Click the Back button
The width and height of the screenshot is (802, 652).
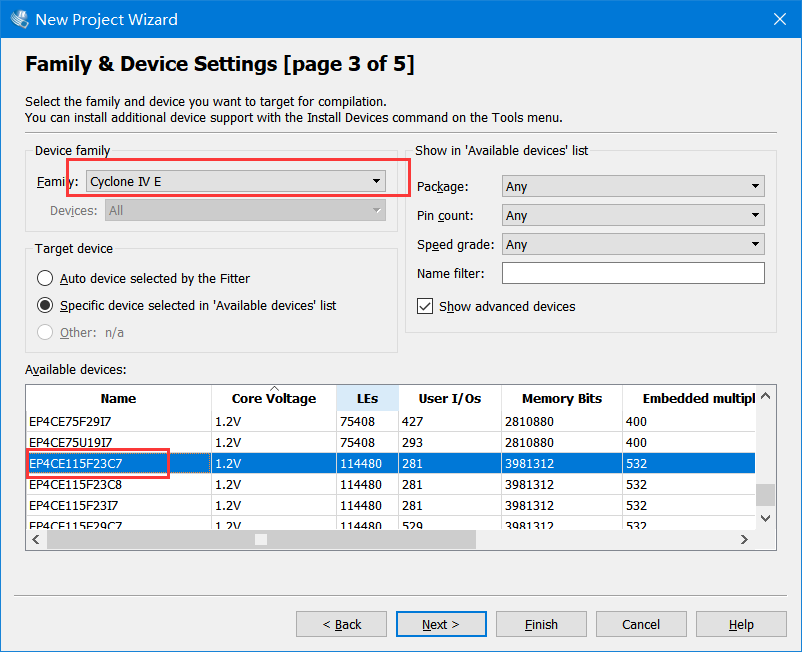341,623
